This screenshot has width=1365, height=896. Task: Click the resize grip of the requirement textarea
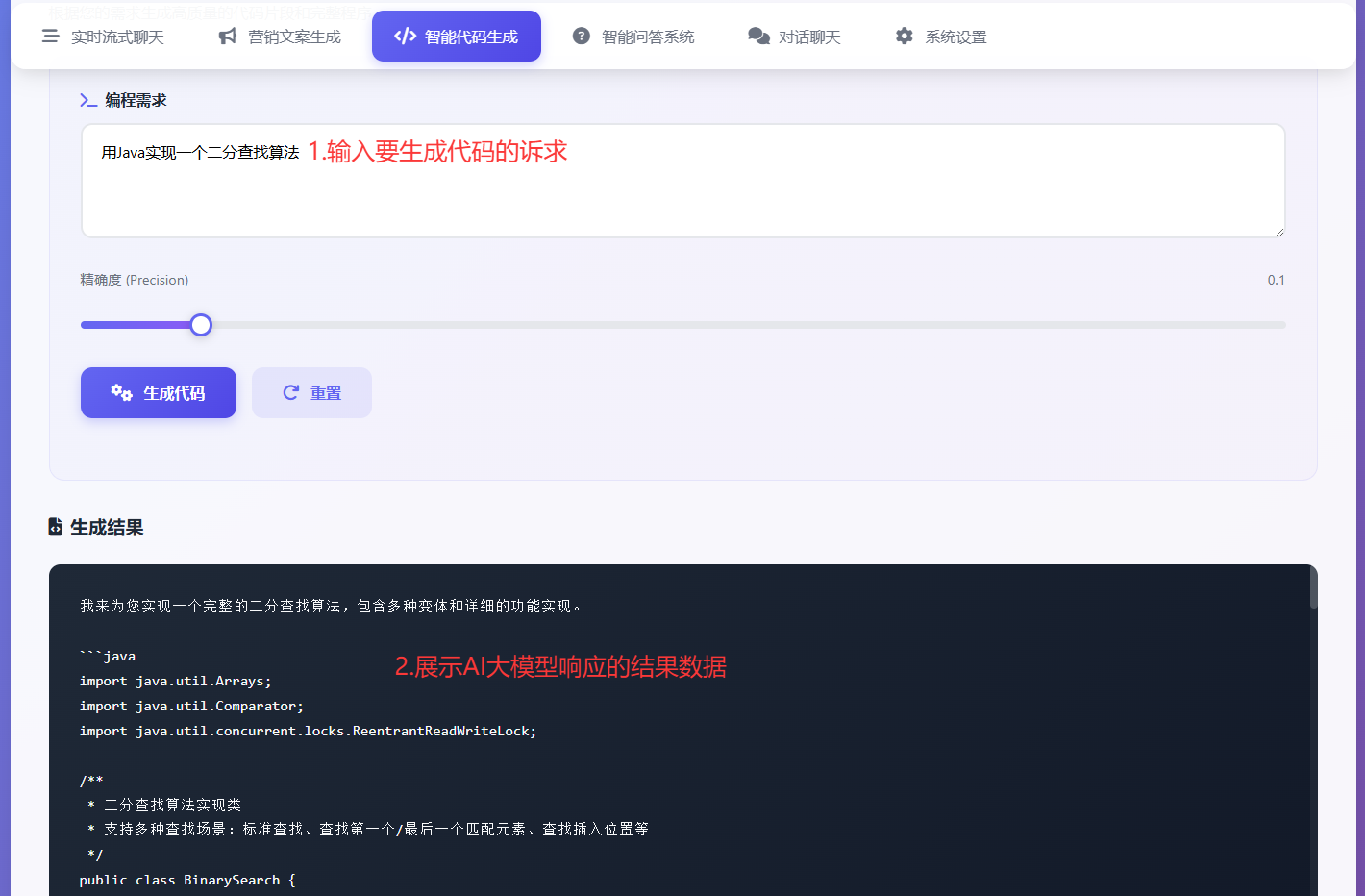click(x=1279, y=232)
